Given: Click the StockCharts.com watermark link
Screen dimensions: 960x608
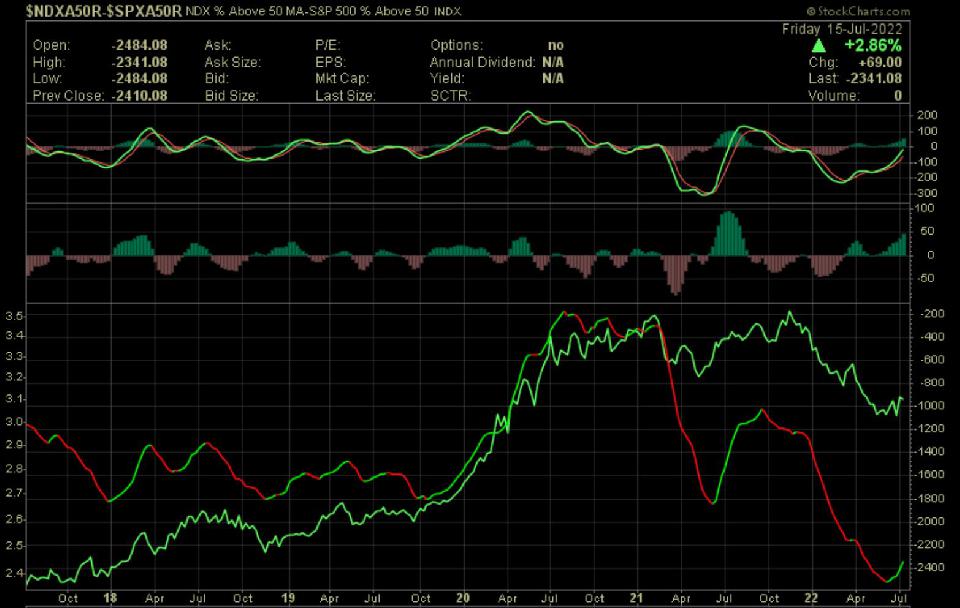Looking at the screenshot, I should 858,11.
